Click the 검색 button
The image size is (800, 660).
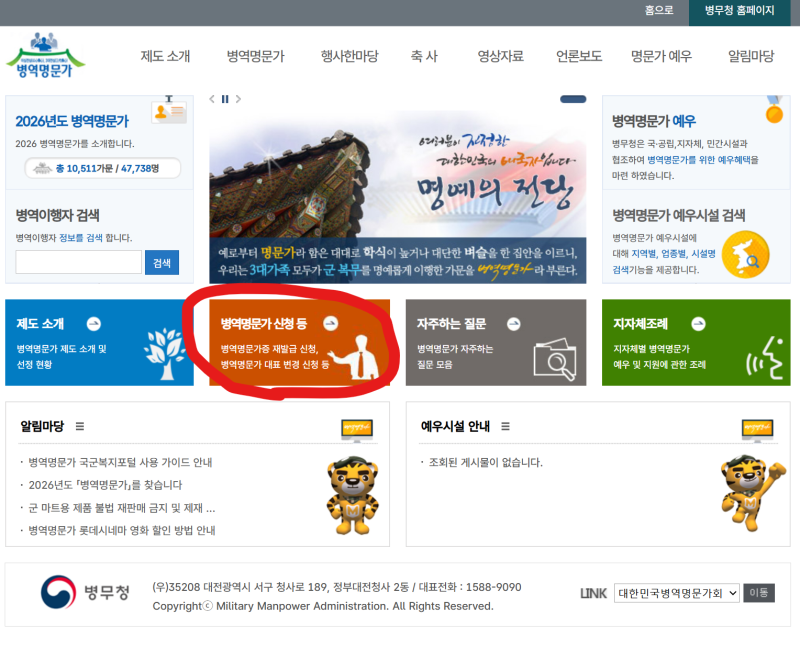[x=162, y=262]
